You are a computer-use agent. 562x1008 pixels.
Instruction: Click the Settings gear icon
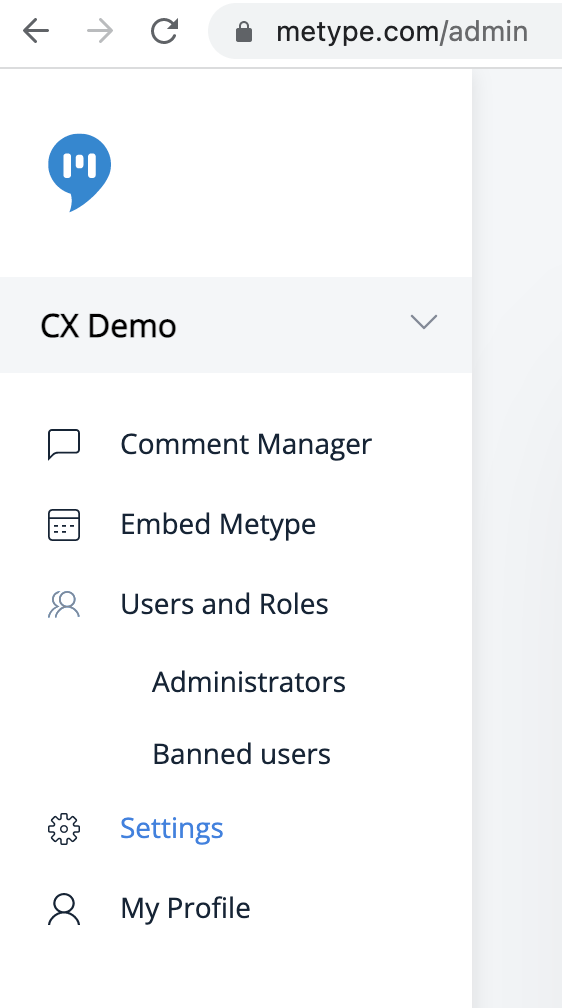click(64, 829)
